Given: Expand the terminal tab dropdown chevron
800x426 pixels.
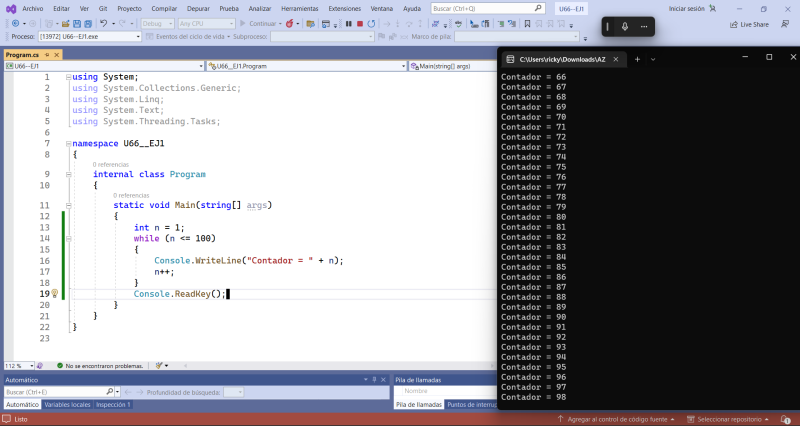Looking at the screenshot, I should tap(653, 58).
